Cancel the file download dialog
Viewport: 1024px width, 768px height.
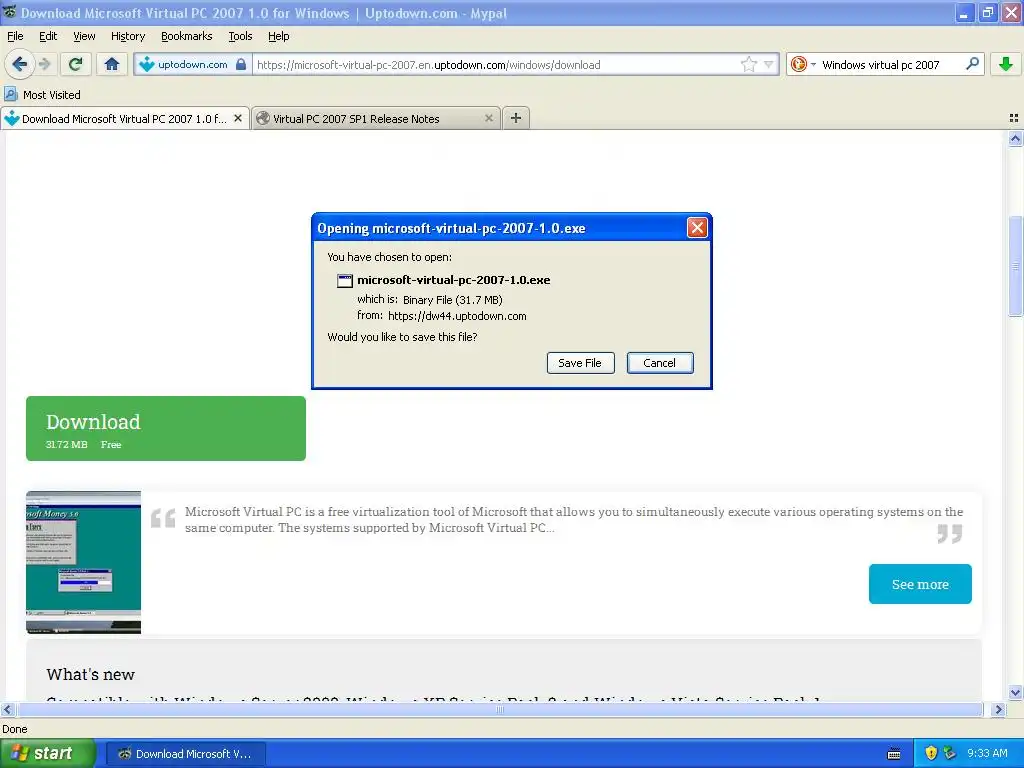click(x=660, y=363)
